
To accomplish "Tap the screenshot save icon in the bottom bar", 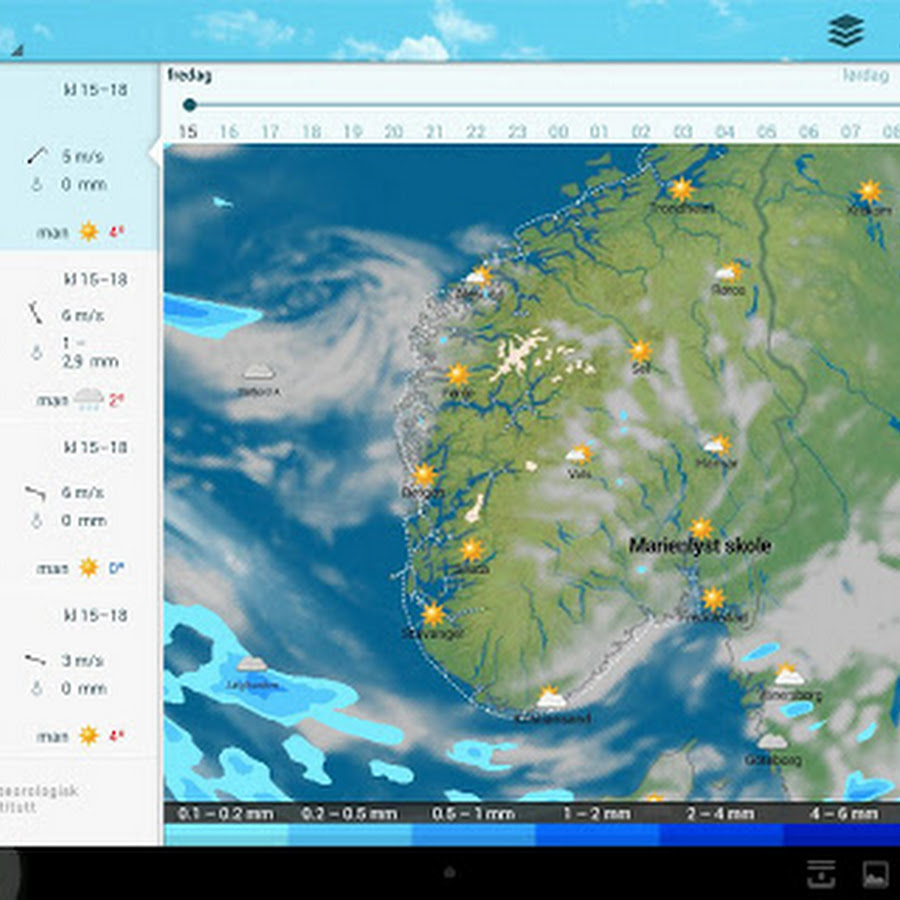I will pyautogui.click(x=821, y=874).
